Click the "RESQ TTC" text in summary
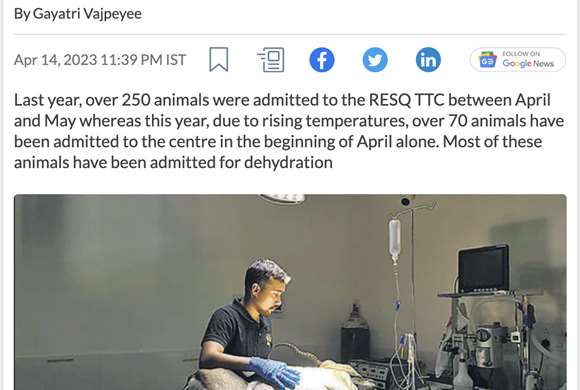Screen dimensions: 580x390 [x=407, y=100]
